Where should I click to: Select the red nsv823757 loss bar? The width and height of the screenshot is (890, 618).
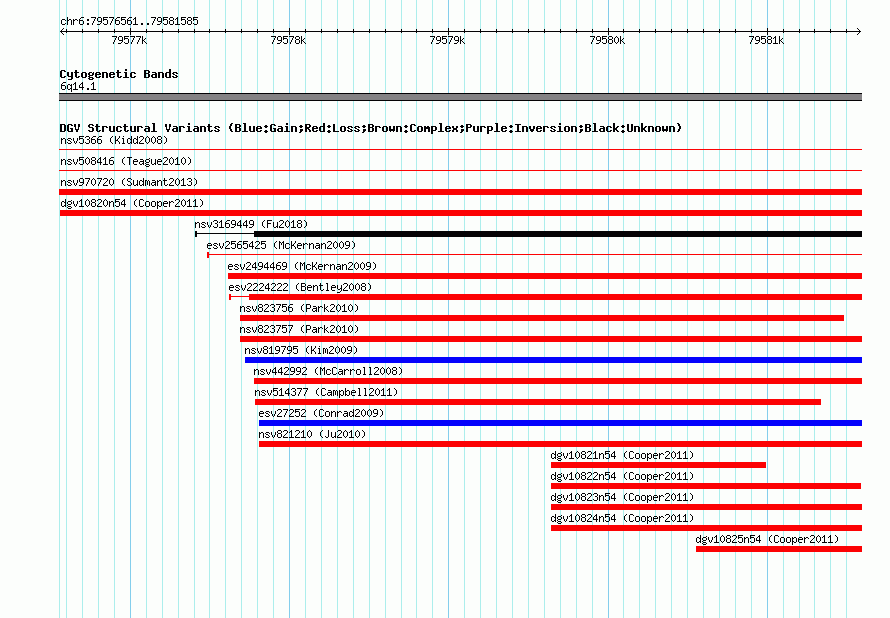551,339
